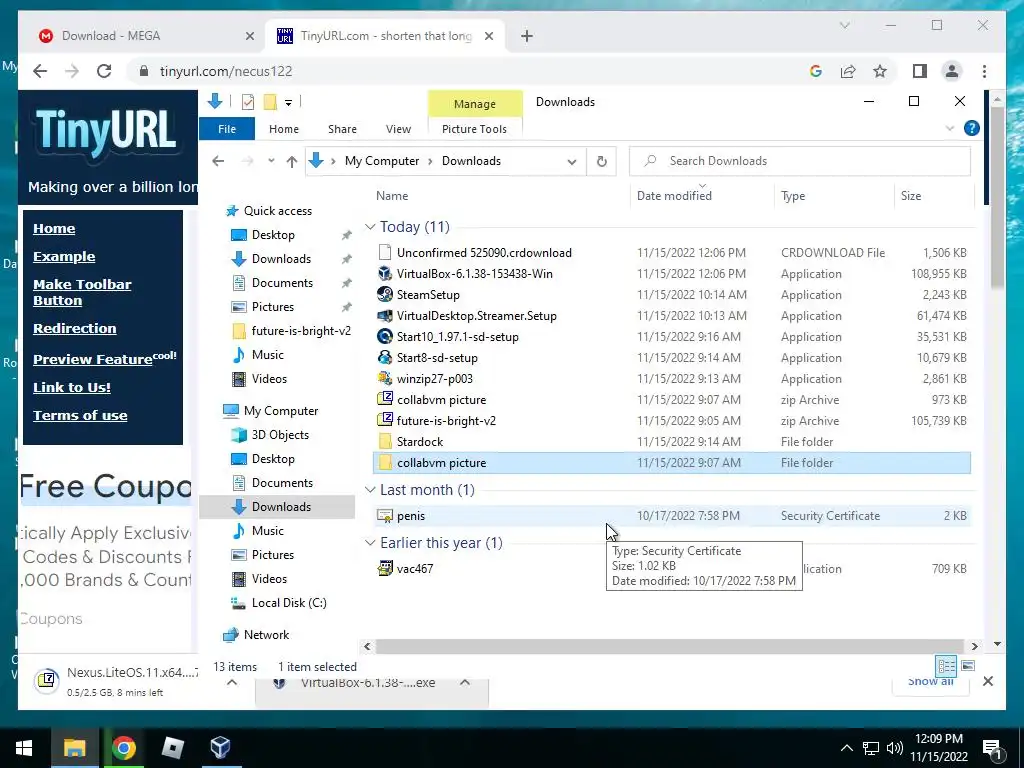Bookmark this tab with the star icon
The image size is (1024, 768).
point(880,71)
